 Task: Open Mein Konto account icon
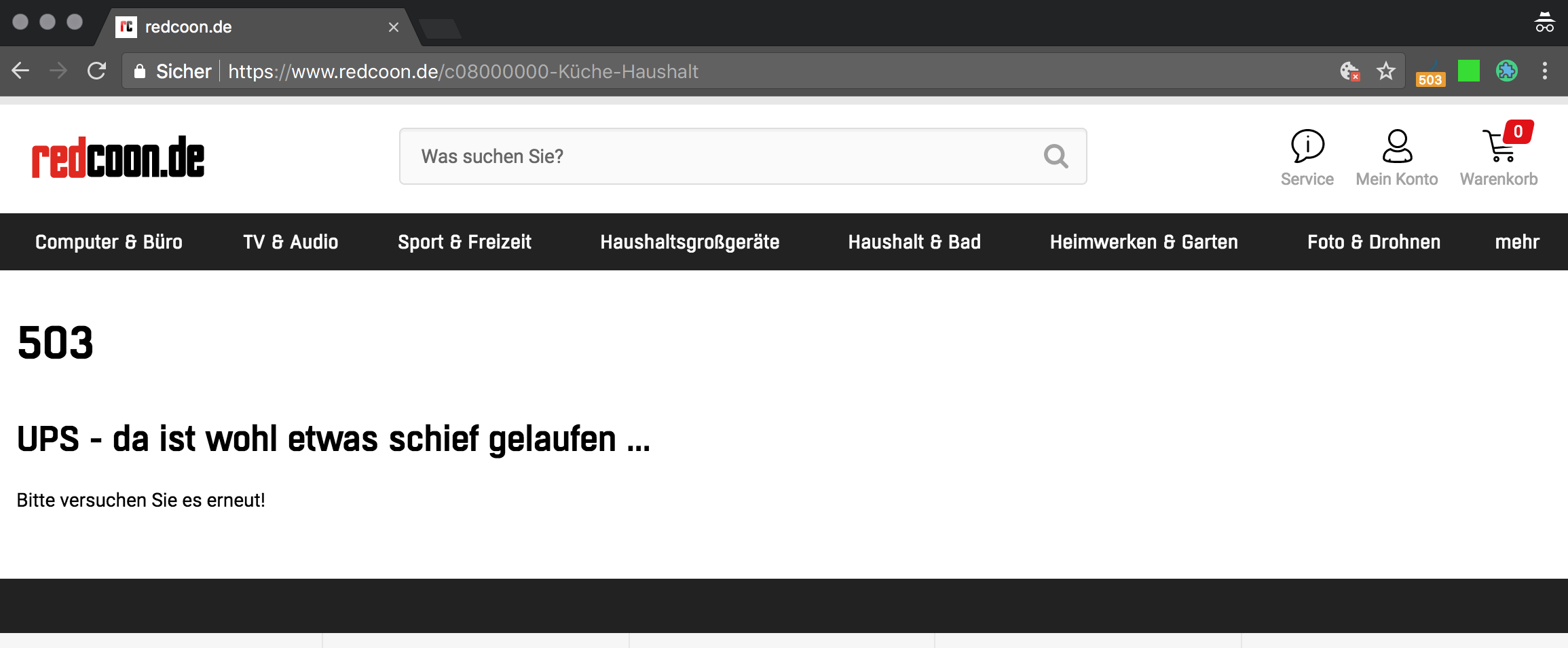click(x=1397, y=146)
